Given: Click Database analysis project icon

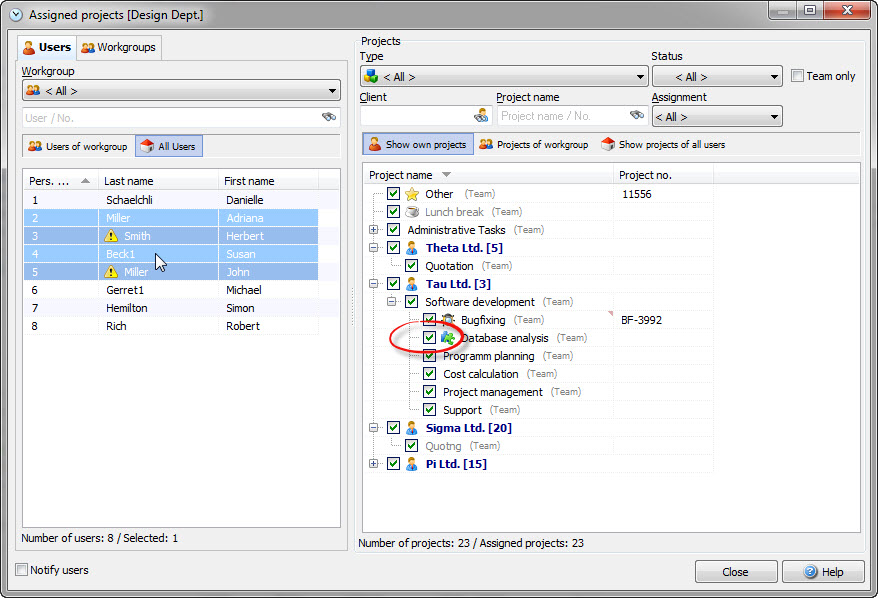Looking at the screenshot, I should (x=448, y=338).
